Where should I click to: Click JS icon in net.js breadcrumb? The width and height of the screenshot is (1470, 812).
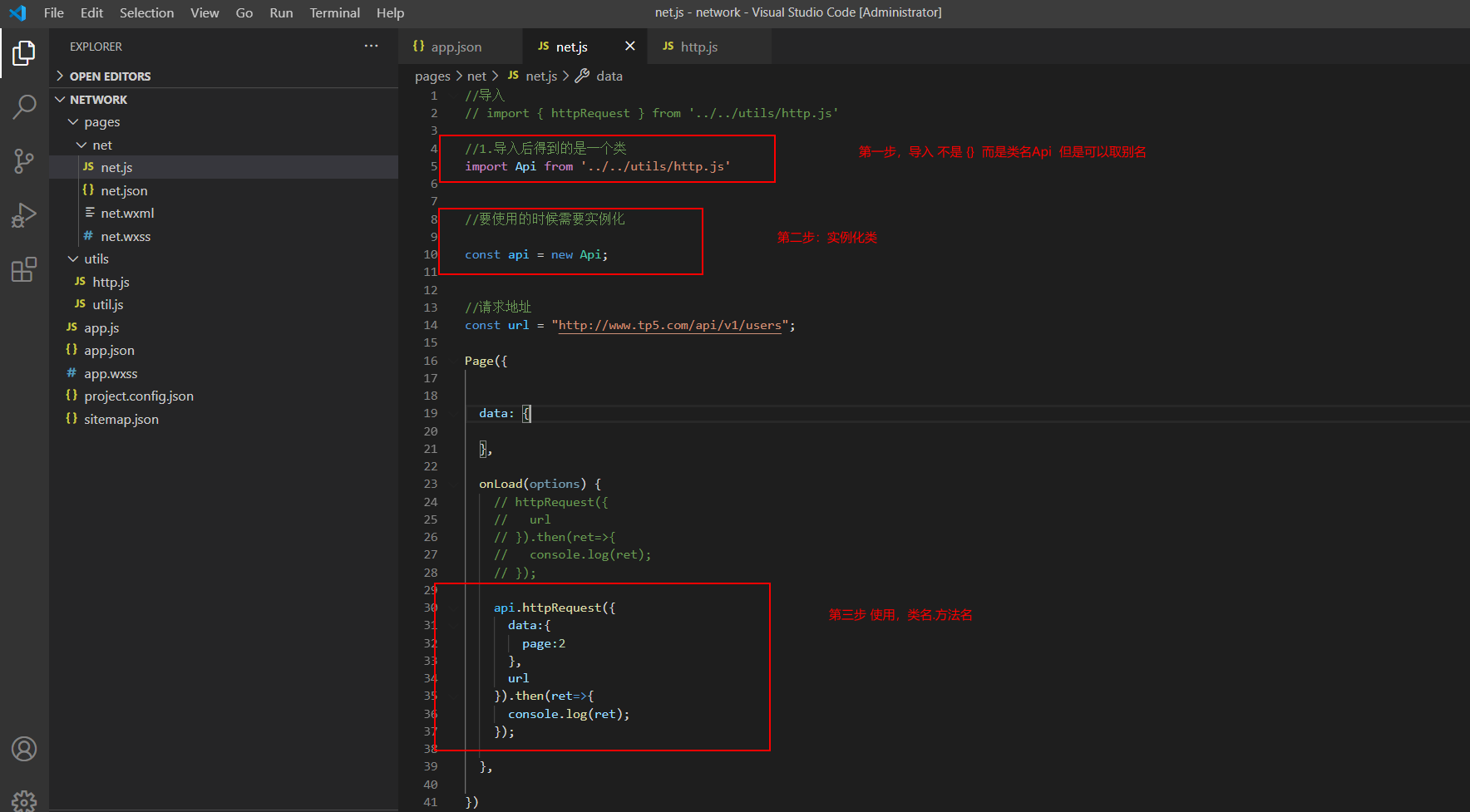pos(513,76)
